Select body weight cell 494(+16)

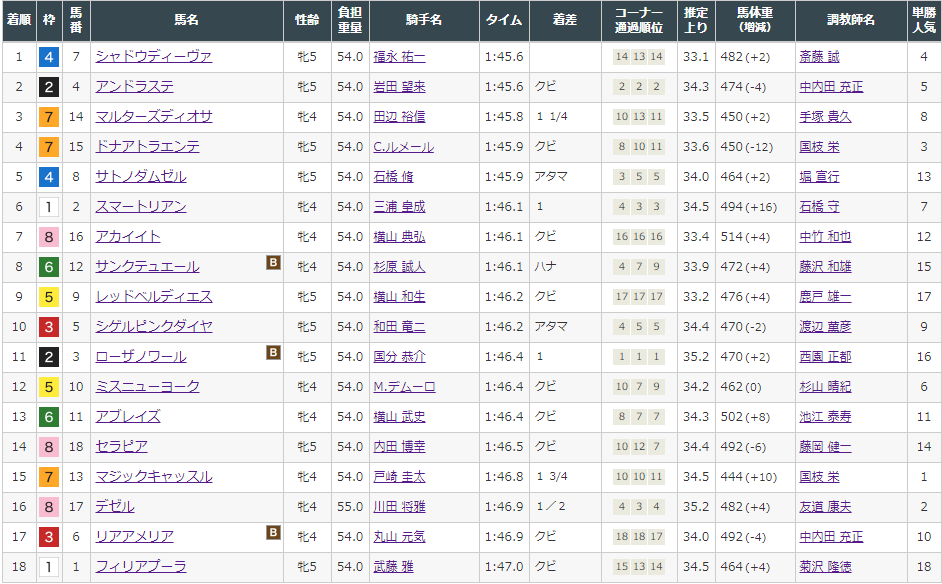[x=755, y=207]
